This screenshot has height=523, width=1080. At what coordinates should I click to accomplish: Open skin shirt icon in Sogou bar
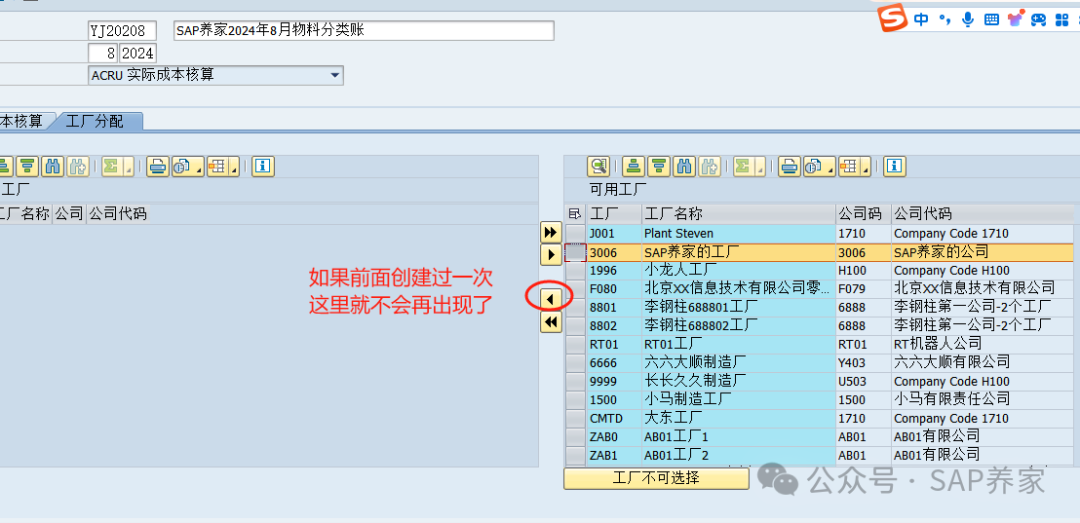coord(1014,19)
